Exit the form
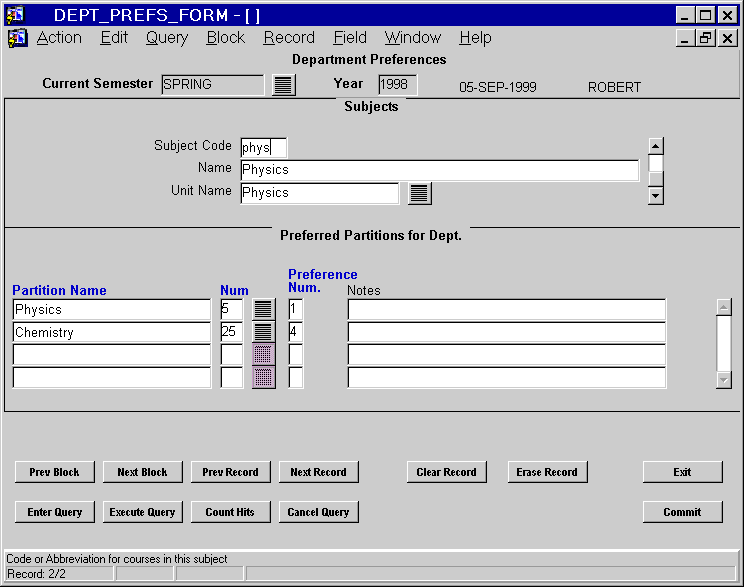Image resolution: width=744 pixels, height=587 pixels. tap(682, 472)
